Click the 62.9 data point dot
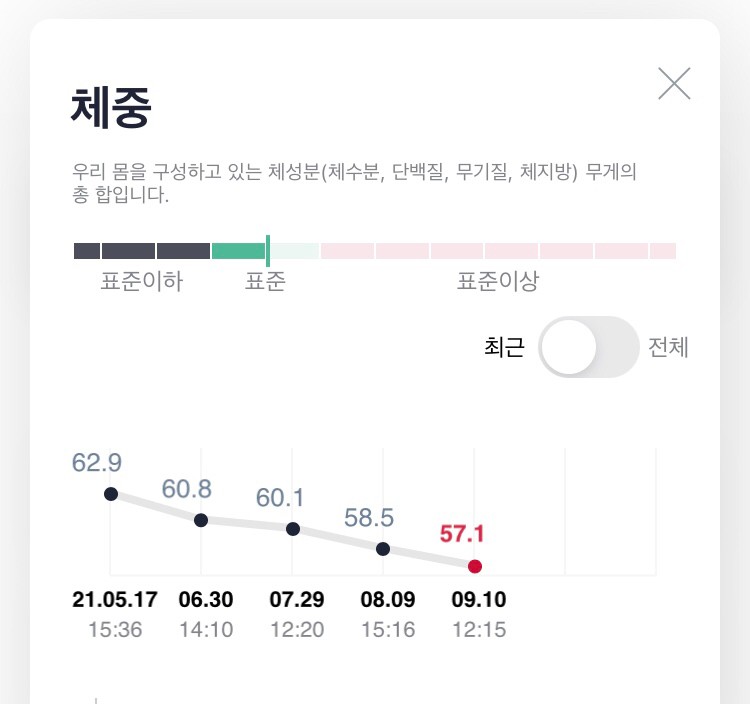 click(111, 494)
